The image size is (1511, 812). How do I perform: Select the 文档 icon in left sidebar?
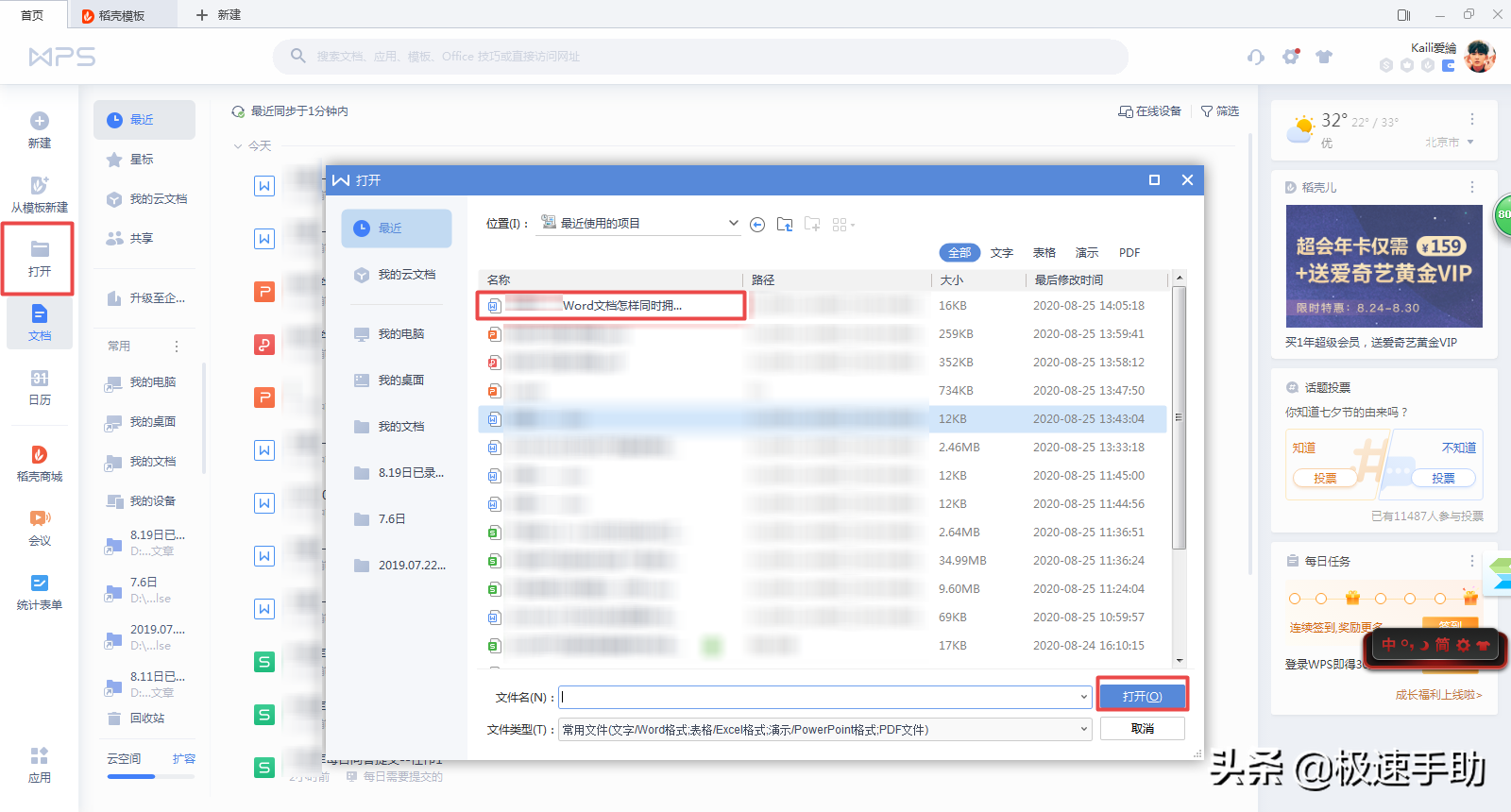pyautogui.click(x=40, y=313)
